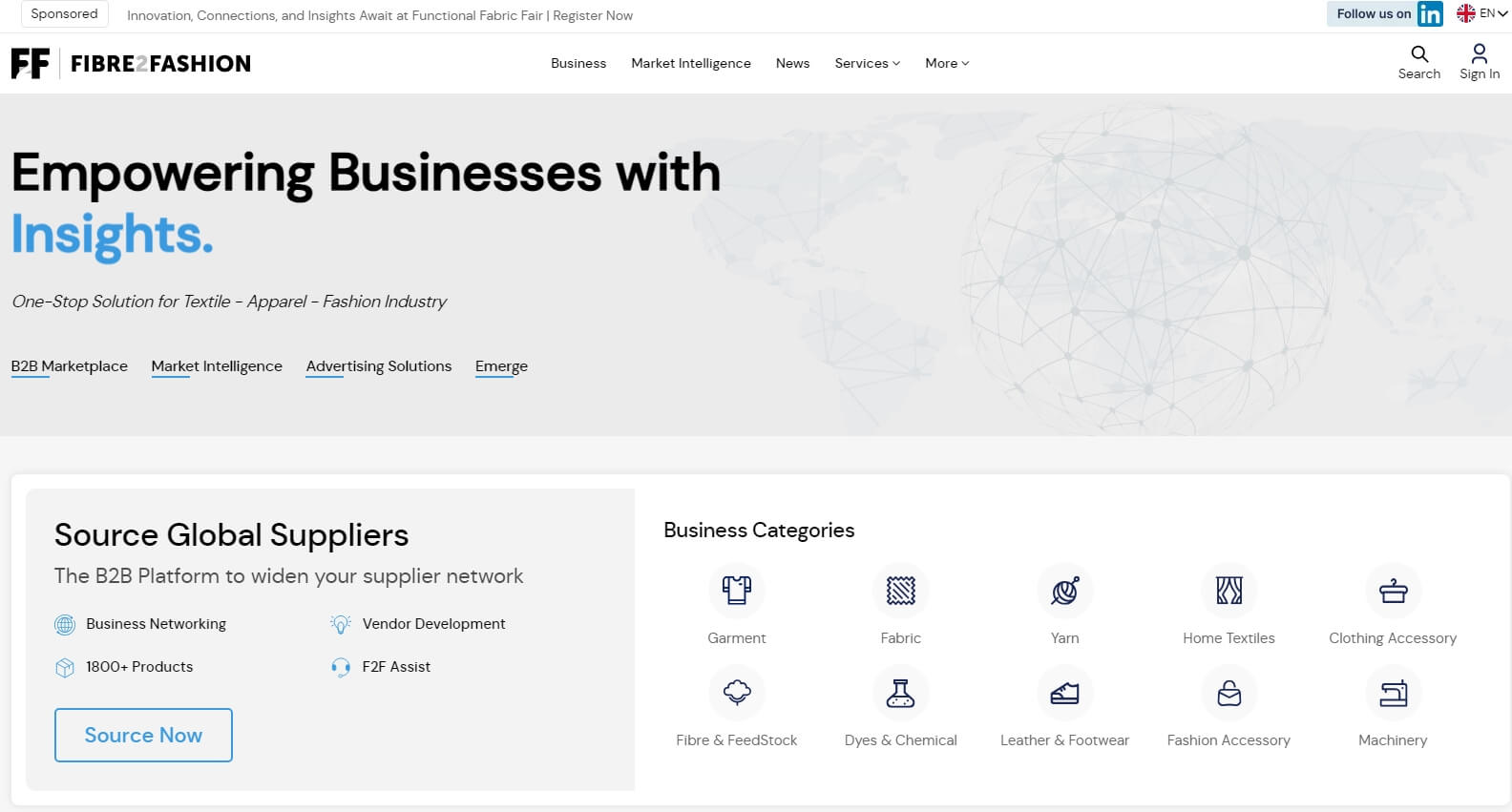Click the Vendor Development lightbulb icon
Screen dimensions: 1512x812
coord(341,624)
